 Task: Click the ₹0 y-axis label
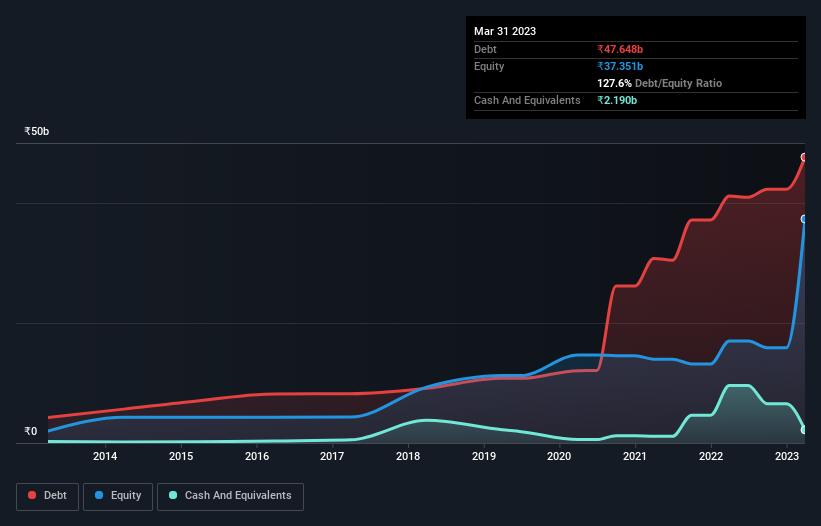[31, 431]
